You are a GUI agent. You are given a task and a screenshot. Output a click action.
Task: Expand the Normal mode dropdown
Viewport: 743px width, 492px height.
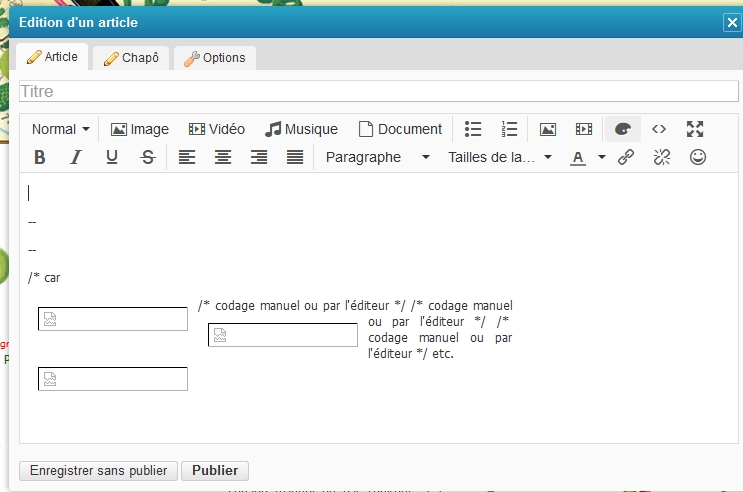coord(60,129)
